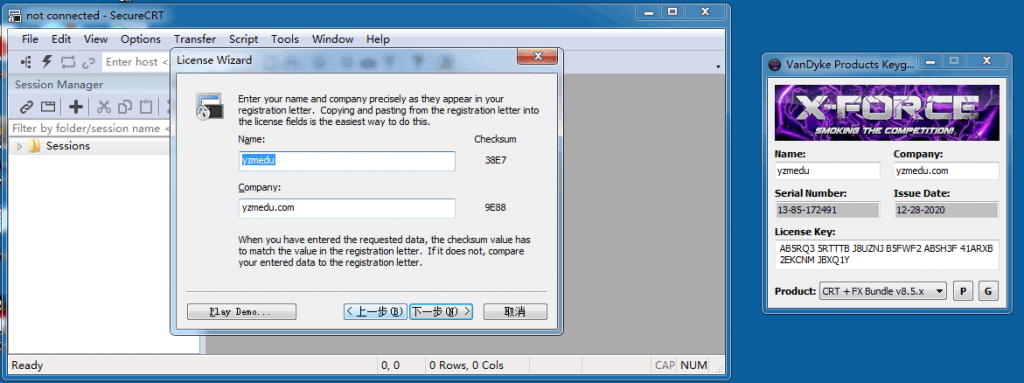
Task: Click the Filter by folder/session name box
Action: [x=90, y=128]
